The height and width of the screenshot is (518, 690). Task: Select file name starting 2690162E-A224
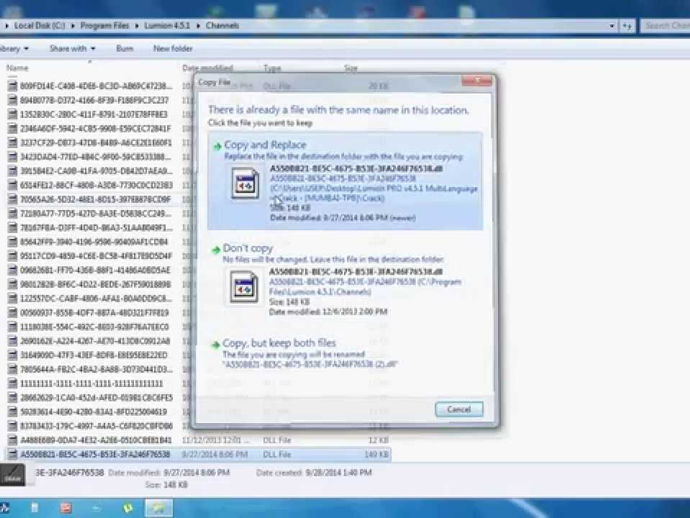click(x=95, y=341)
